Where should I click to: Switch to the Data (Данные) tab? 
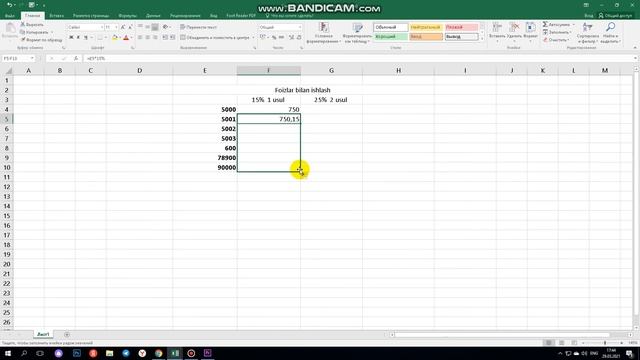click(x=153, y=16)
